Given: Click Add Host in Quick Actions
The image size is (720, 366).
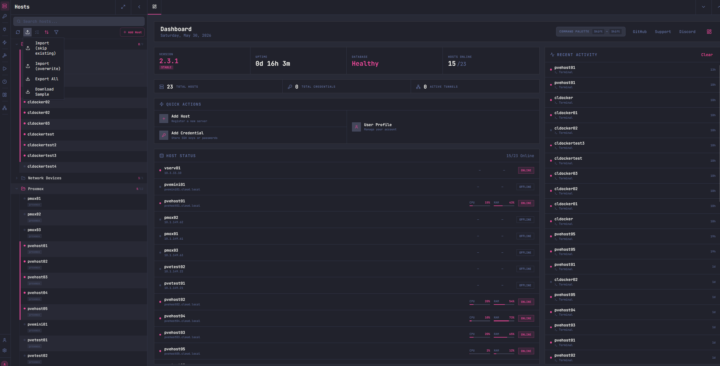Looking at the screenshot, I should click(x=250, y=118).
